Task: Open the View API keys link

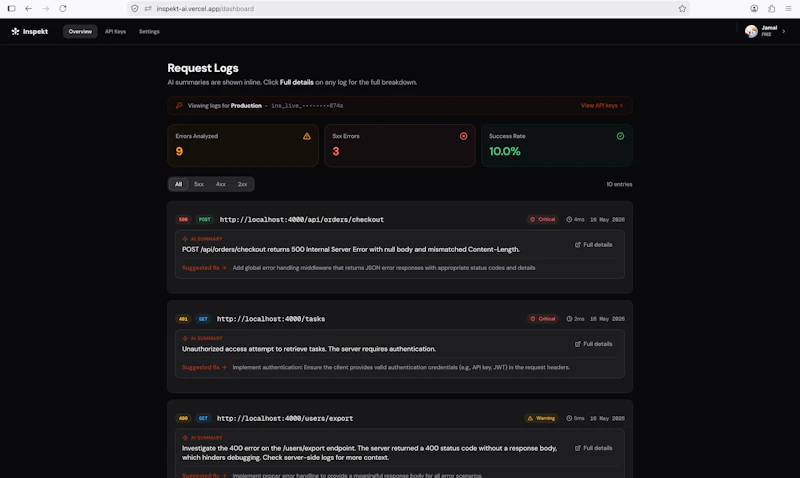Action: 602,106
